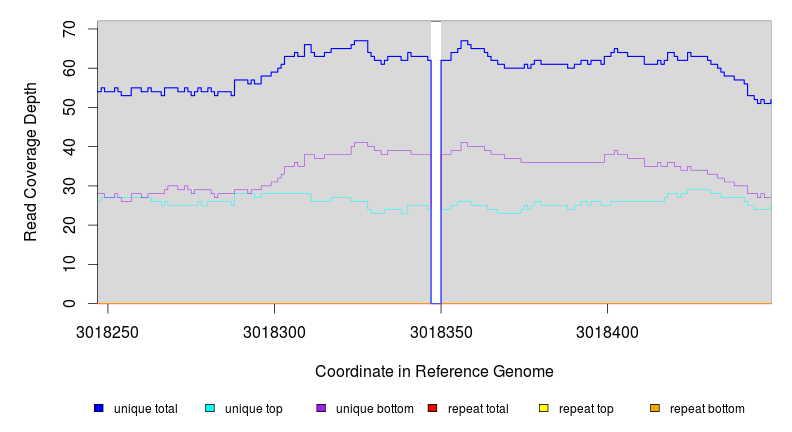
Task: Click the red repeat total legend swatch
Action: (x=432, y=408)
